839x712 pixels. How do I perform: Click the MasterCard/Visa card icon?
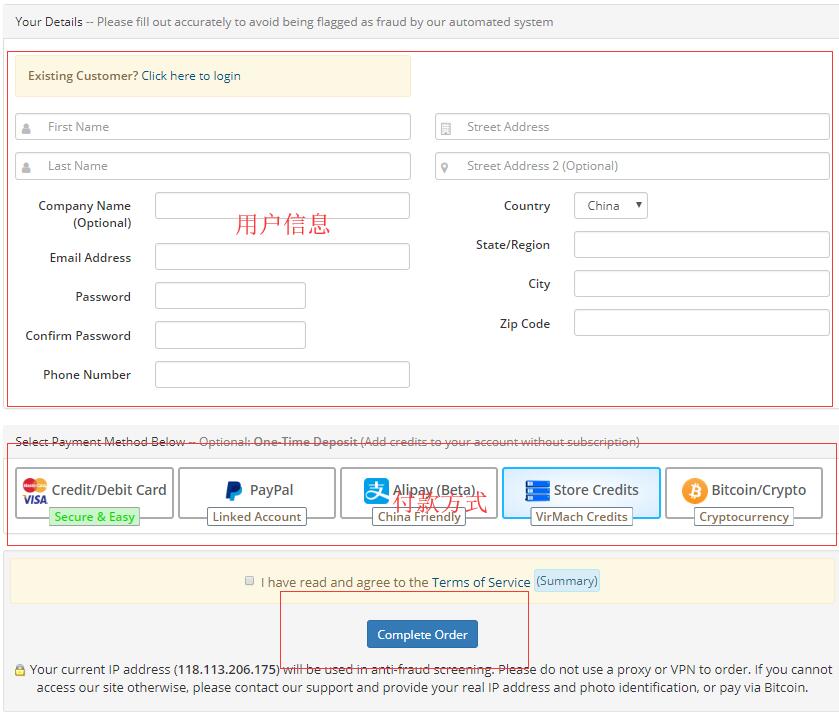(x=35, y=491)
